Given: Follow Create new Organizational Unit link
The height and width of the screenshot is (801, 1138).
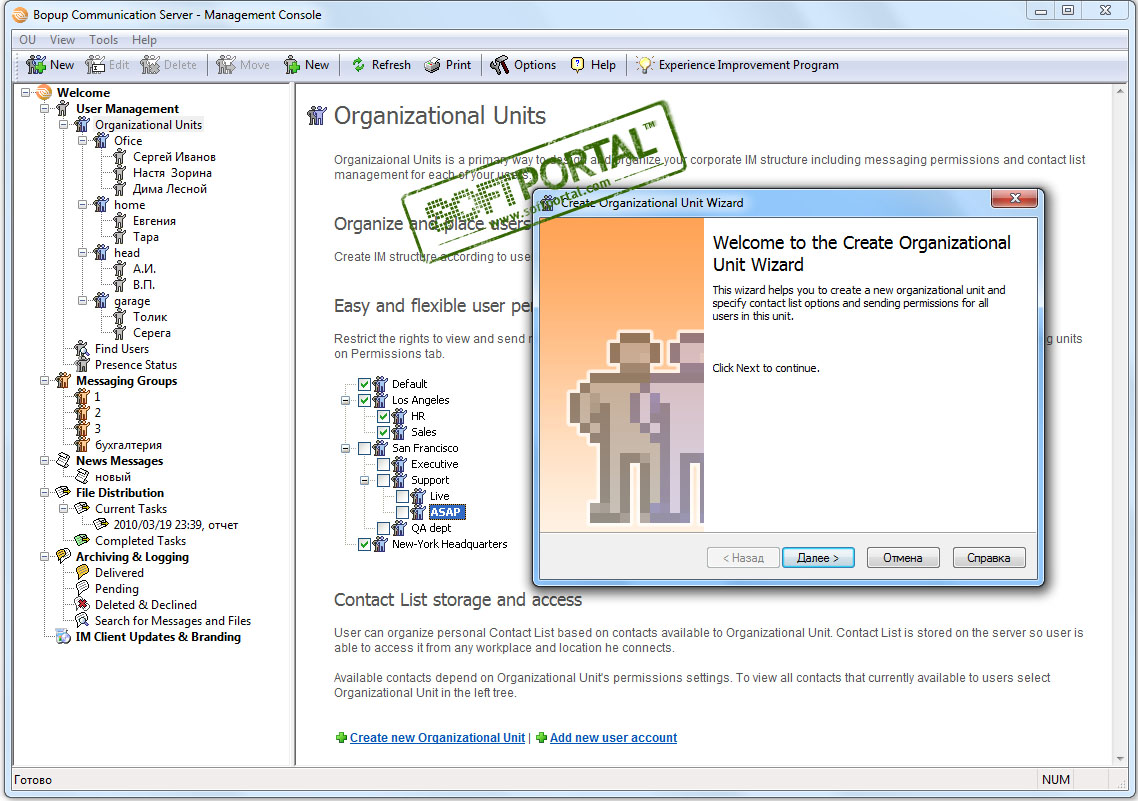Looking at the screenshot, I should point(437,738).
